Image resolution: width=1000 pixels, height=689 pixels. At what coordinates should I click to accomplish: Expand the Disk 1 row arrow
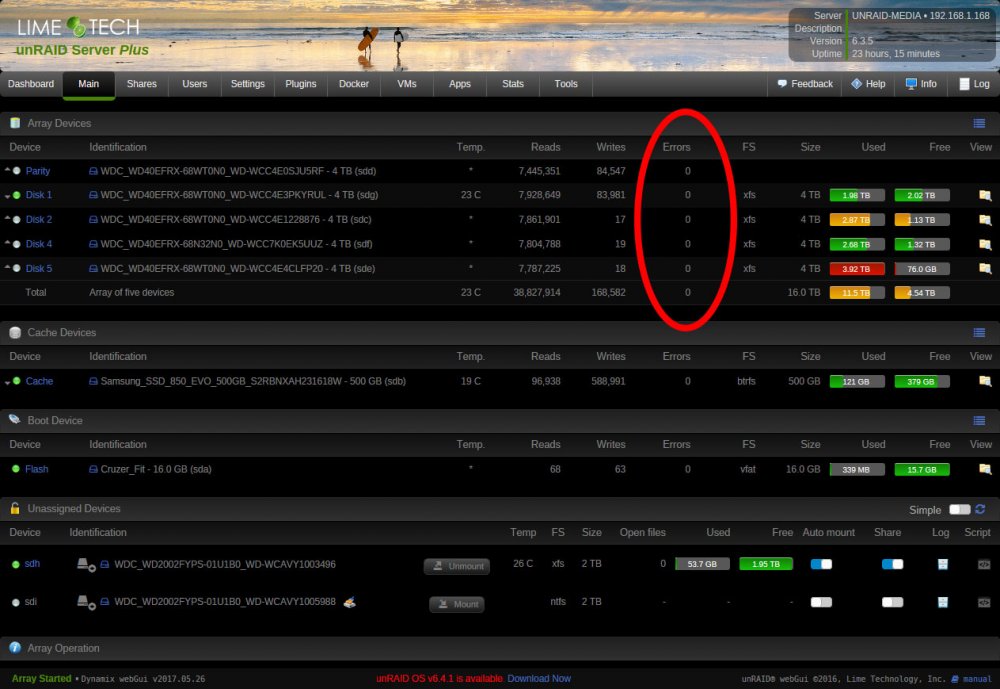click(7, 196)
